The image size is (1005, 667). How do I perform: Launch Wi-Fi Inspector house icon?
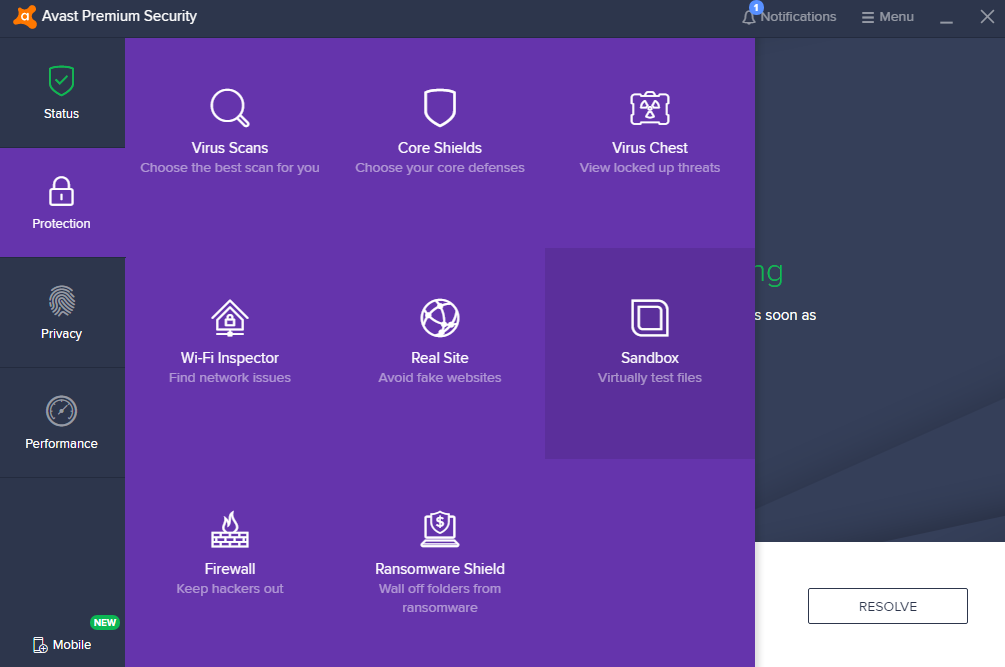[x=229, y=318]
